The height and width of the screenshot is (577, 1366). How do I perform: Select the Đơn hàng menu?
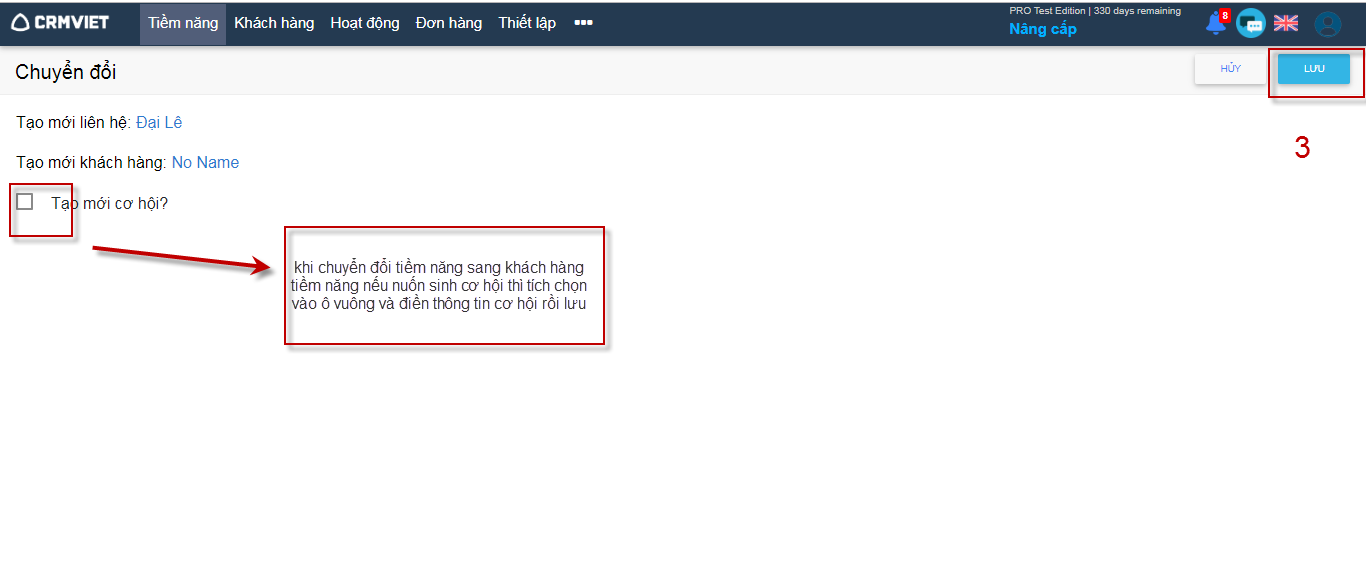tap(449, 23)
